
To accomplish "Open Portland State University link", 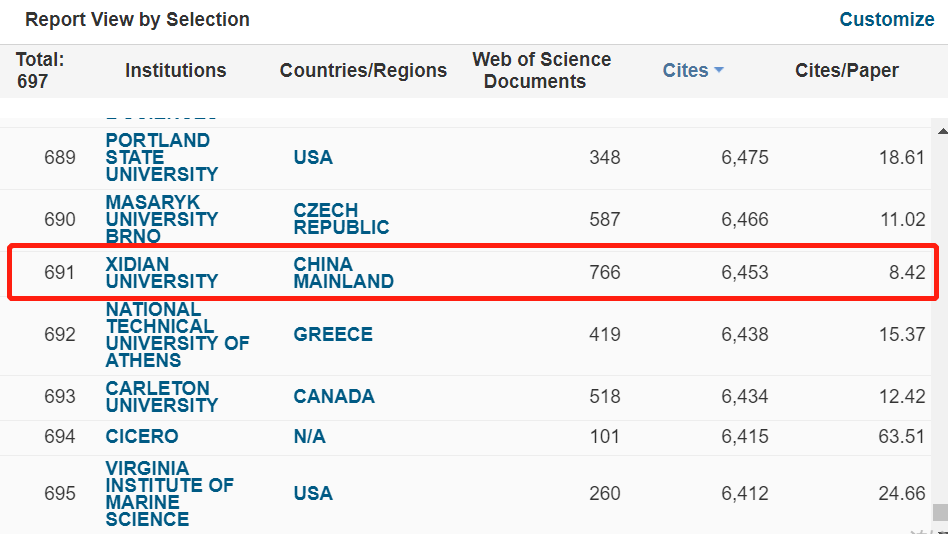I will 161,157.
